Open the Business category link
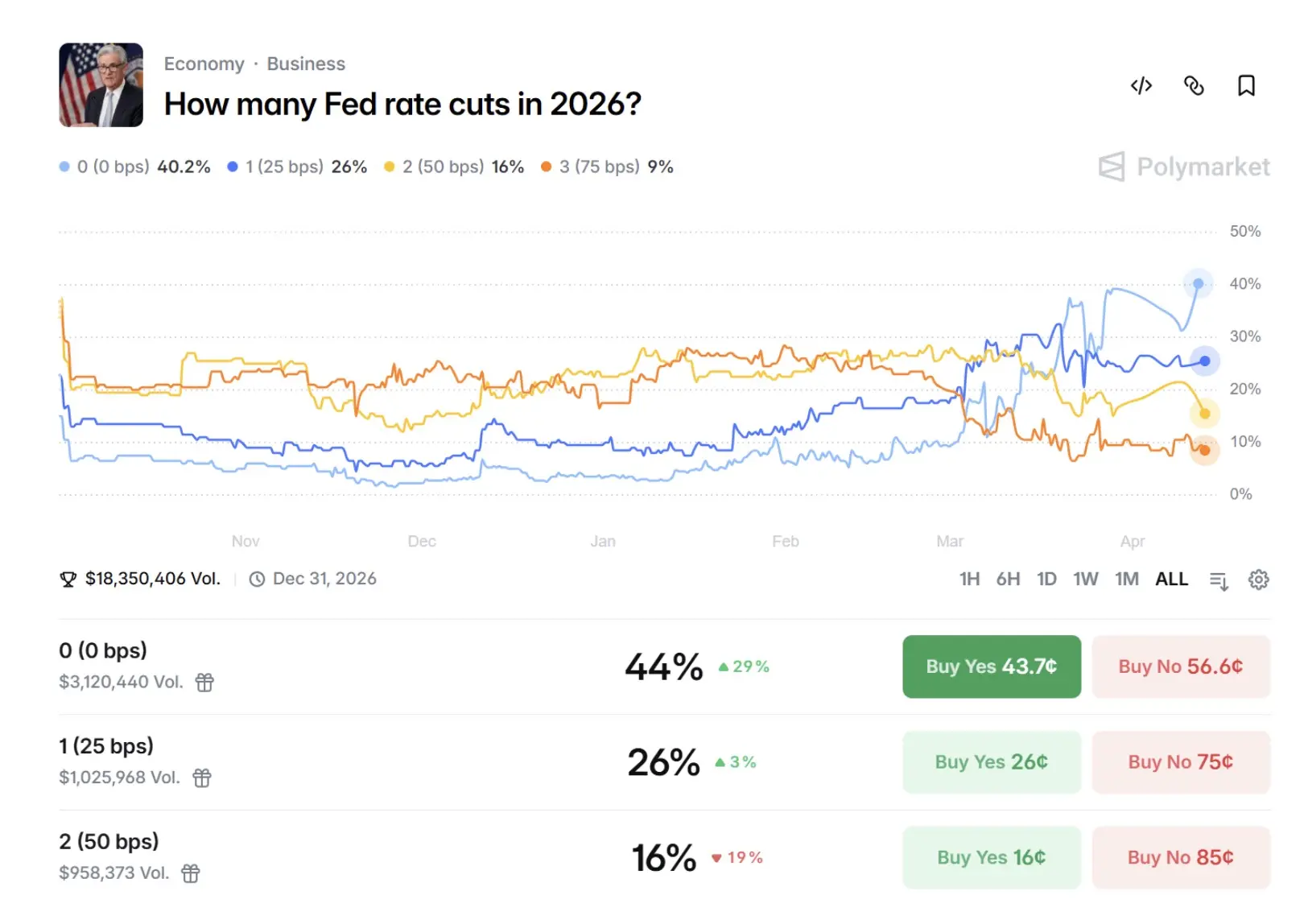This screenshot has width=1304, height=924. (x=306, y=64)
